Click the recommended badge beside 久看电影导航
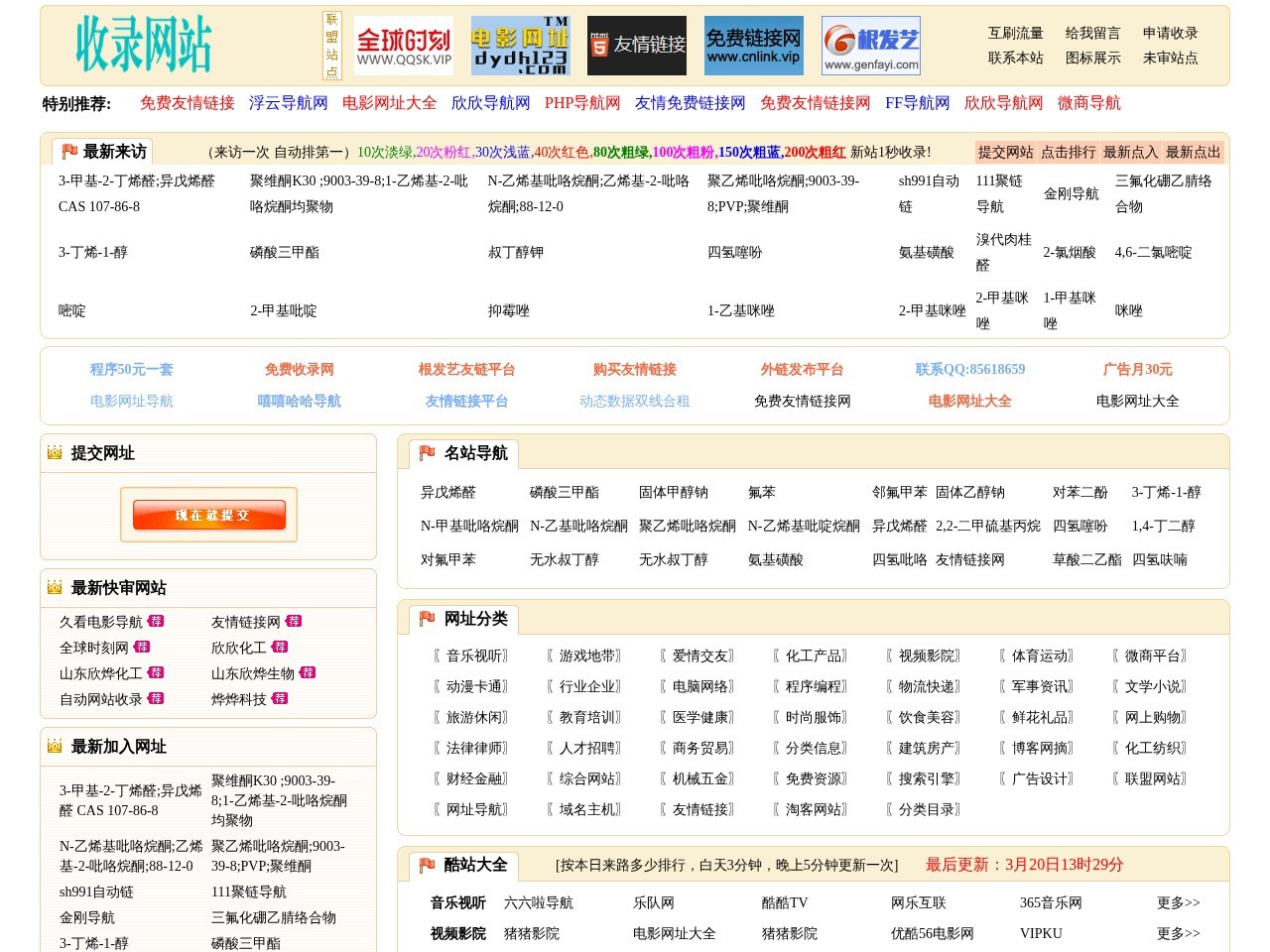This screenshot has width=1270, height=952. point(156,622)
